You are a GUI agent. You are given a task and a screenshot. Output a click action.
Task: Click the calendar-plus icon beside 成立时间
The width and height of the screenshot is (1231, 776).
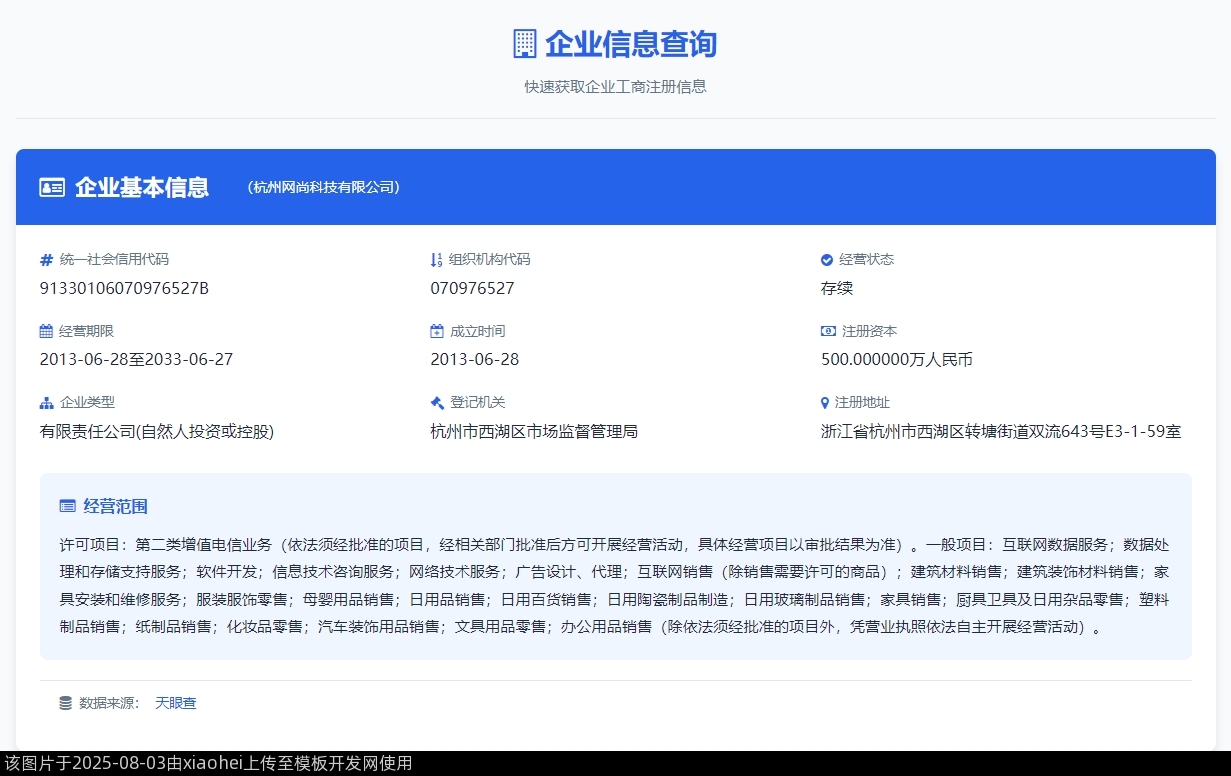pos(436,331)
